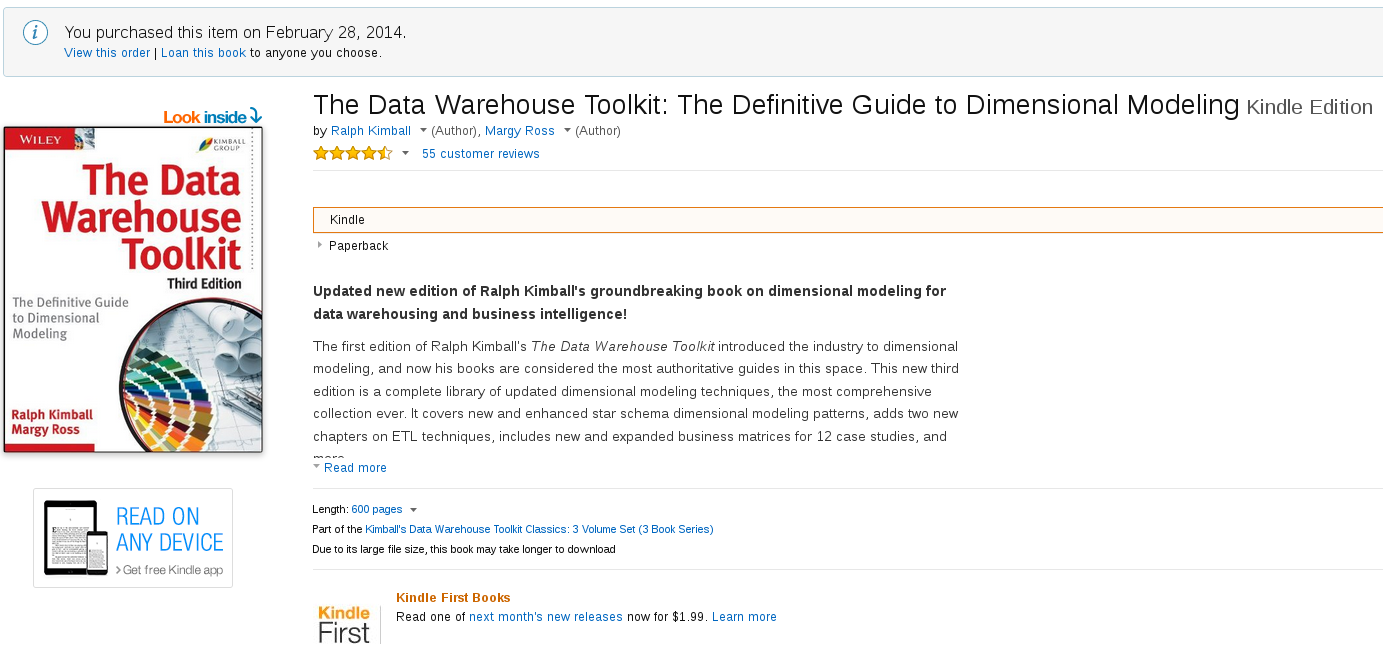Click the Look inside arrow badge
The image size is (1383, 666).
pyautogui.click(x=213, y=117)
